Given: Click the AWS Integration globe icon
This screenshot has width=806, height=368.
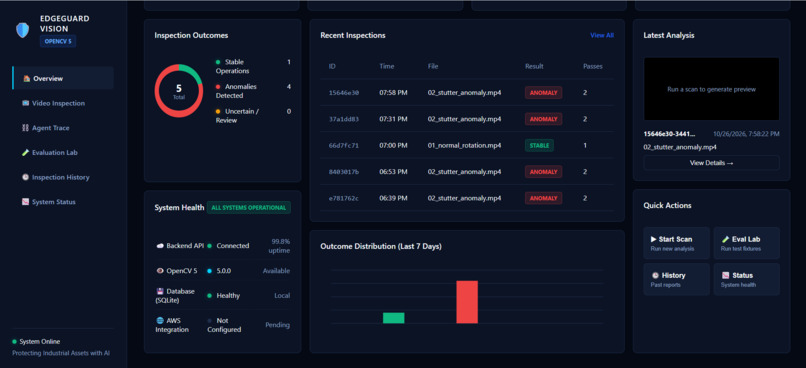Looking at the screenshot, I should pos(160,320).
